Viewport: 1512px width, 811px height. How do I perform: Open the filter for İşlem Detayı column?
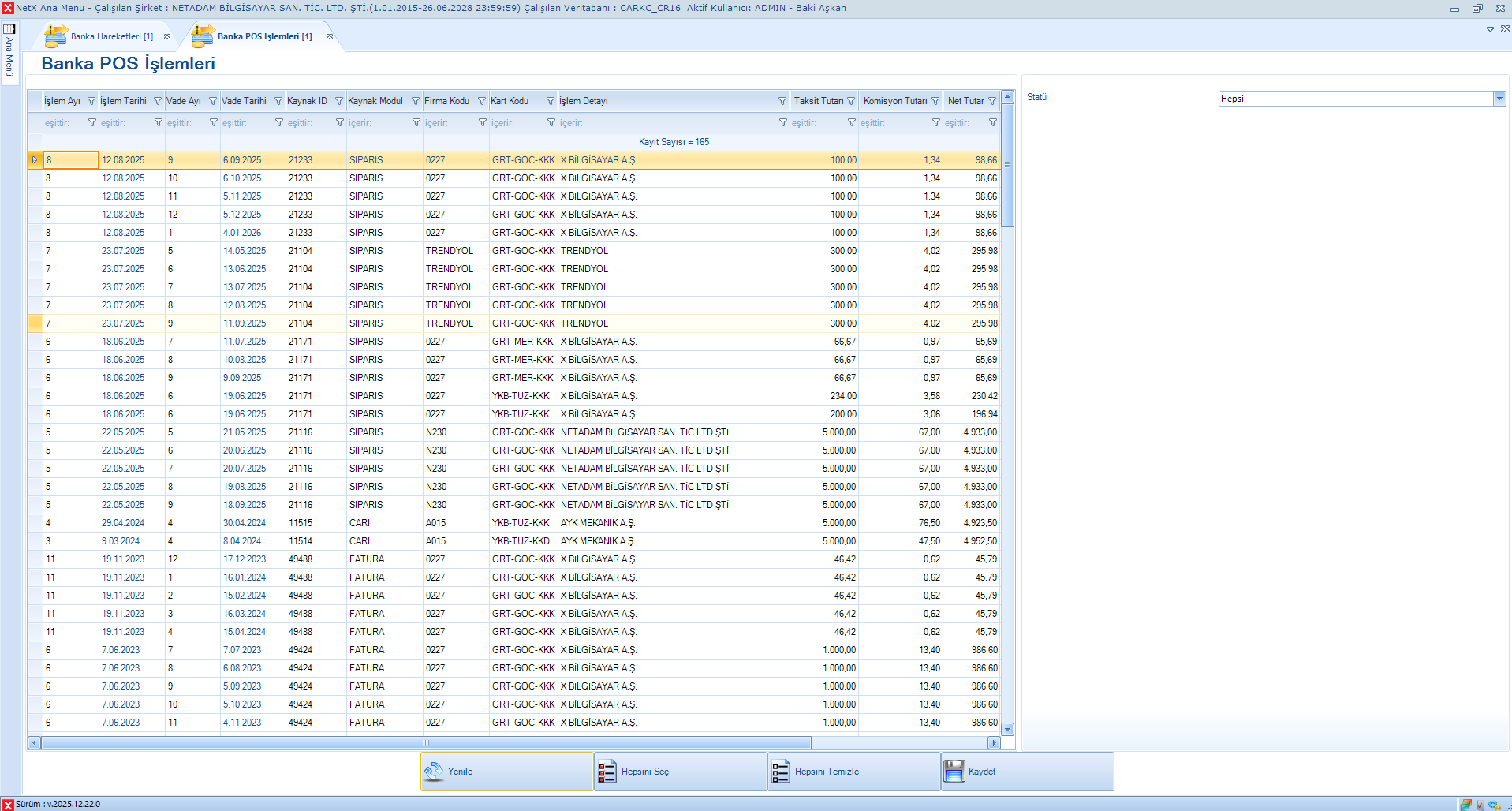[x=782, y=101]
